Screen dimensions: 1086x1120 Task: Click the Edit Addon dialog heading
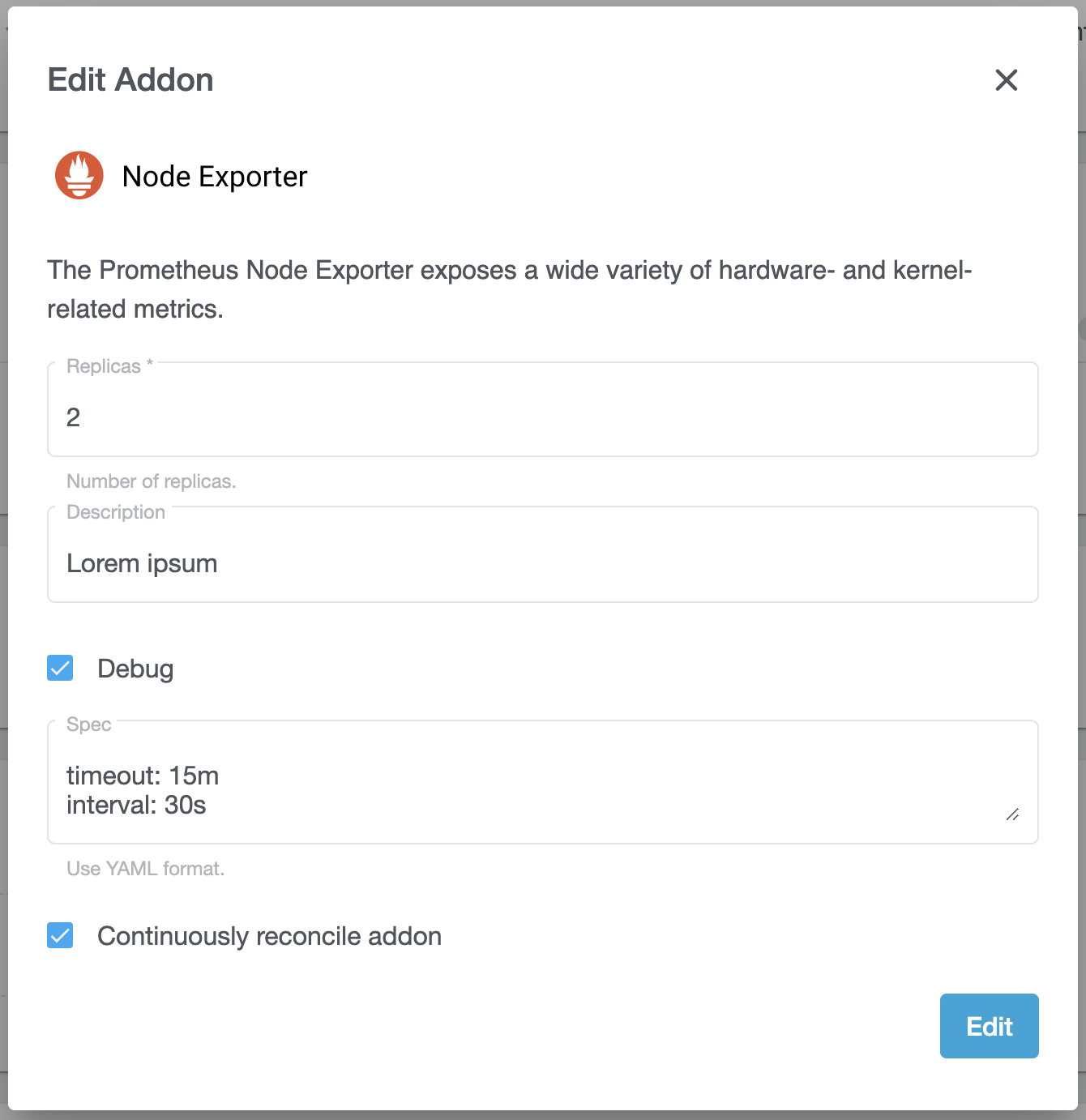(x=130, y=79)
